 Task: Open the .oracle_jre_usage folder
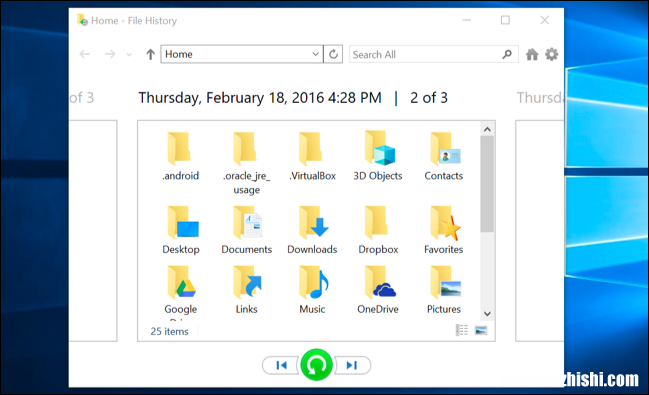point(246,163)
